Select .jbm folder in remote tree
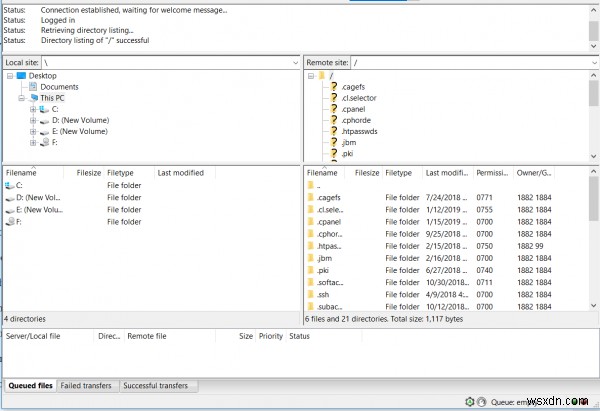This screenshot has width=600, height=411. tap(349, 142)
